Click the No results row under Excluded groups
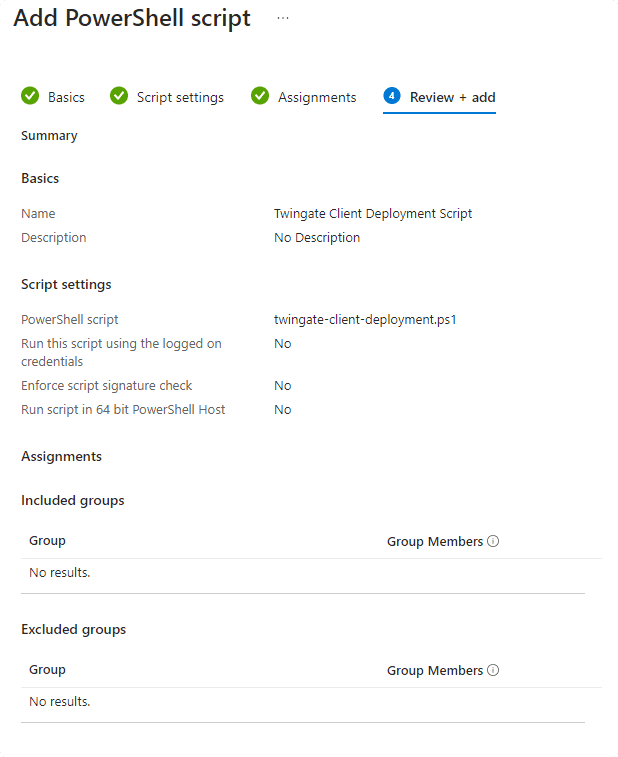 pyautogui.click(x=60, y=702)
